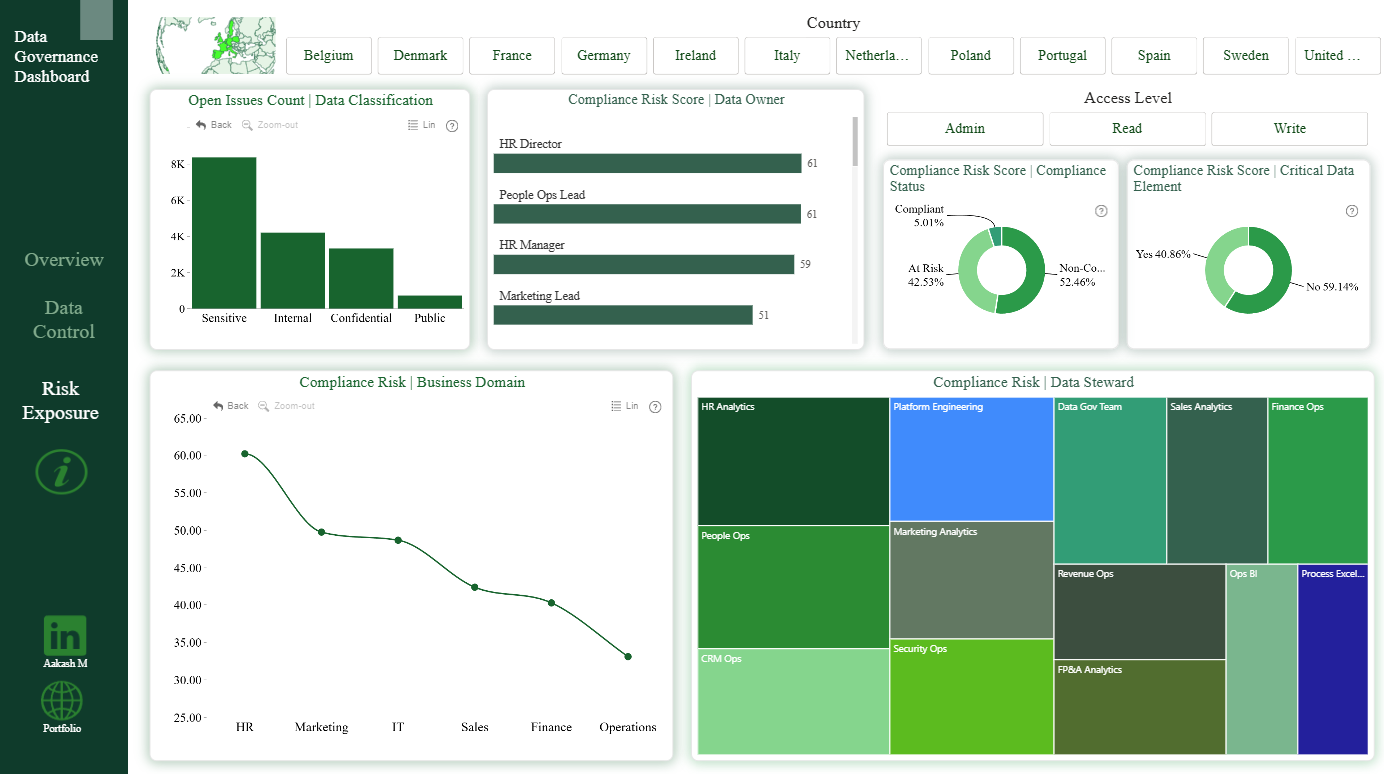Click Zoom-out in the Business Domain chart

286,406
